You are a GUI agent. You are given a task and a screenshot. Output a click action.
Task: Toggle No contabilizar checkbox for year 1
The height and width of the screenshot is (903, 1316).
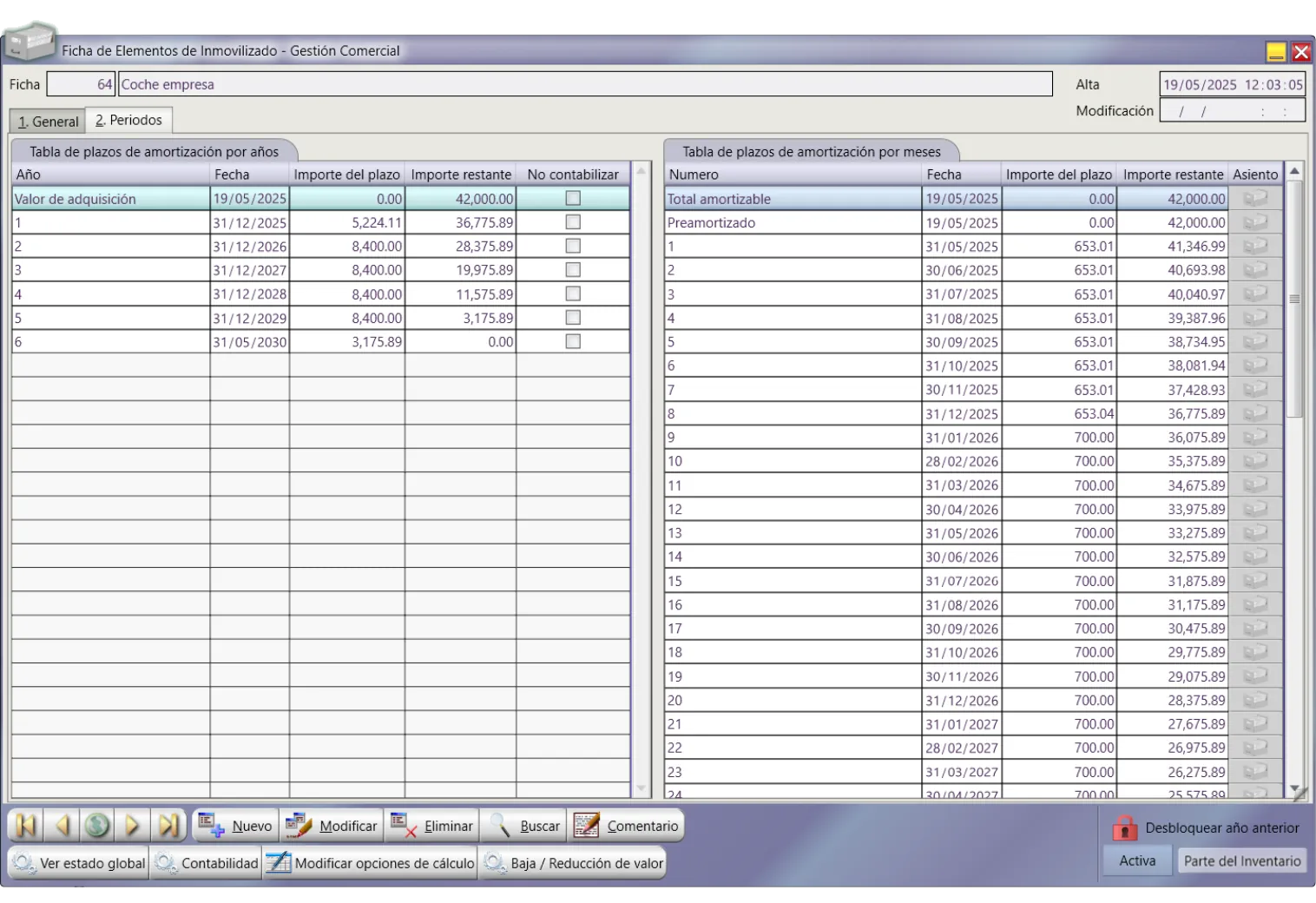click(573, 222)
